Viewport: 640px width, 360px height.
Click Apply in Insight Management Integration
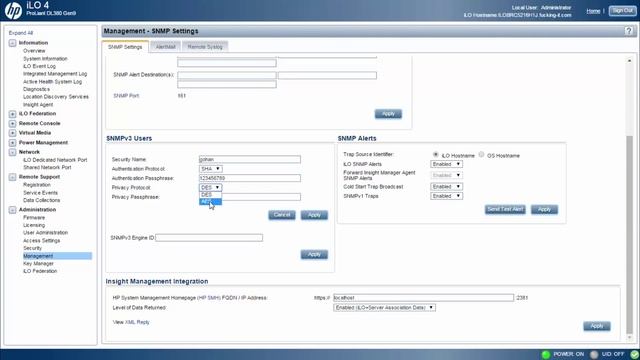click(x=597, y=326)
